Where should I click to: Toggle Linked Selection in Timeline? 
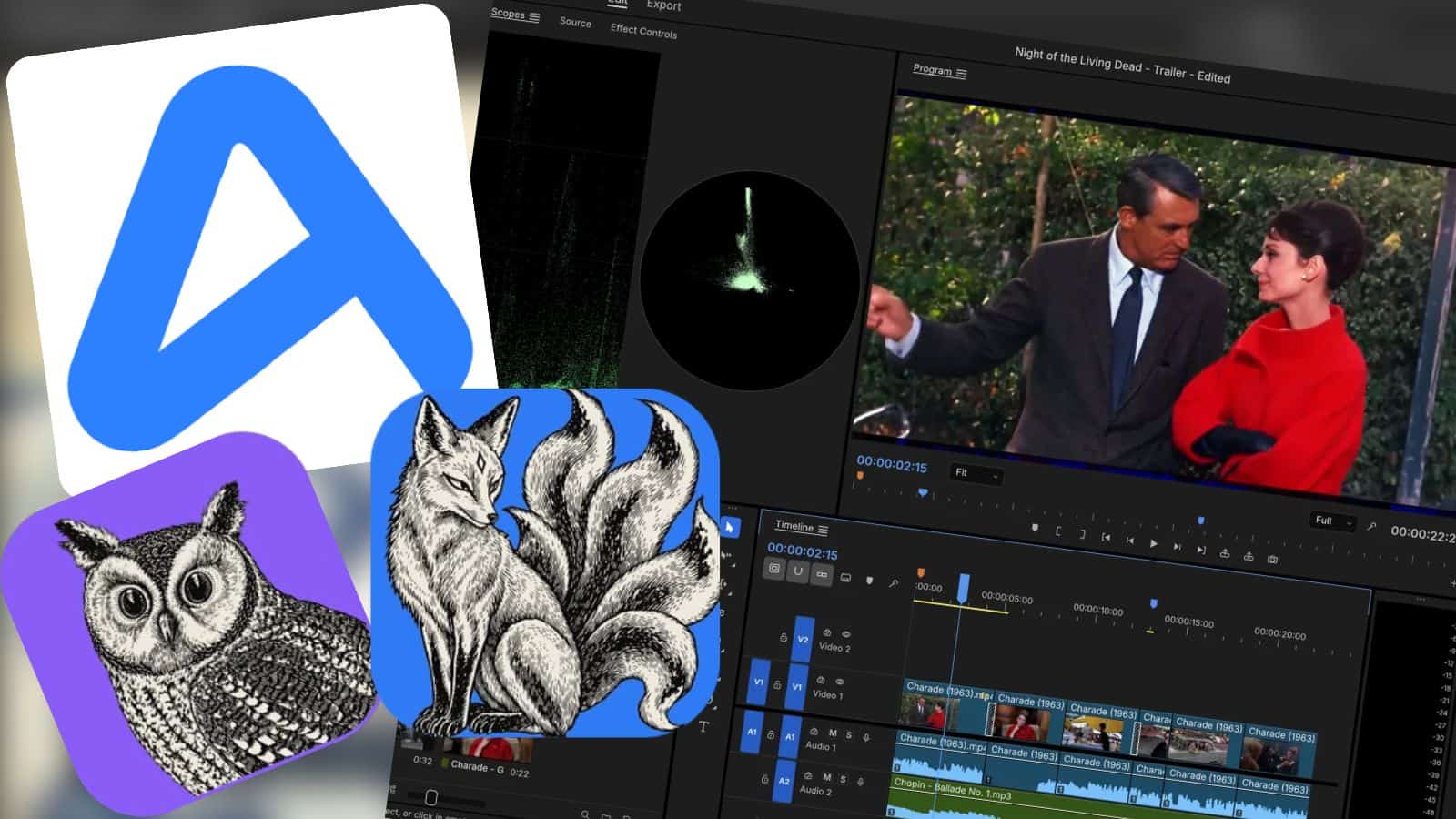point(822,574)
